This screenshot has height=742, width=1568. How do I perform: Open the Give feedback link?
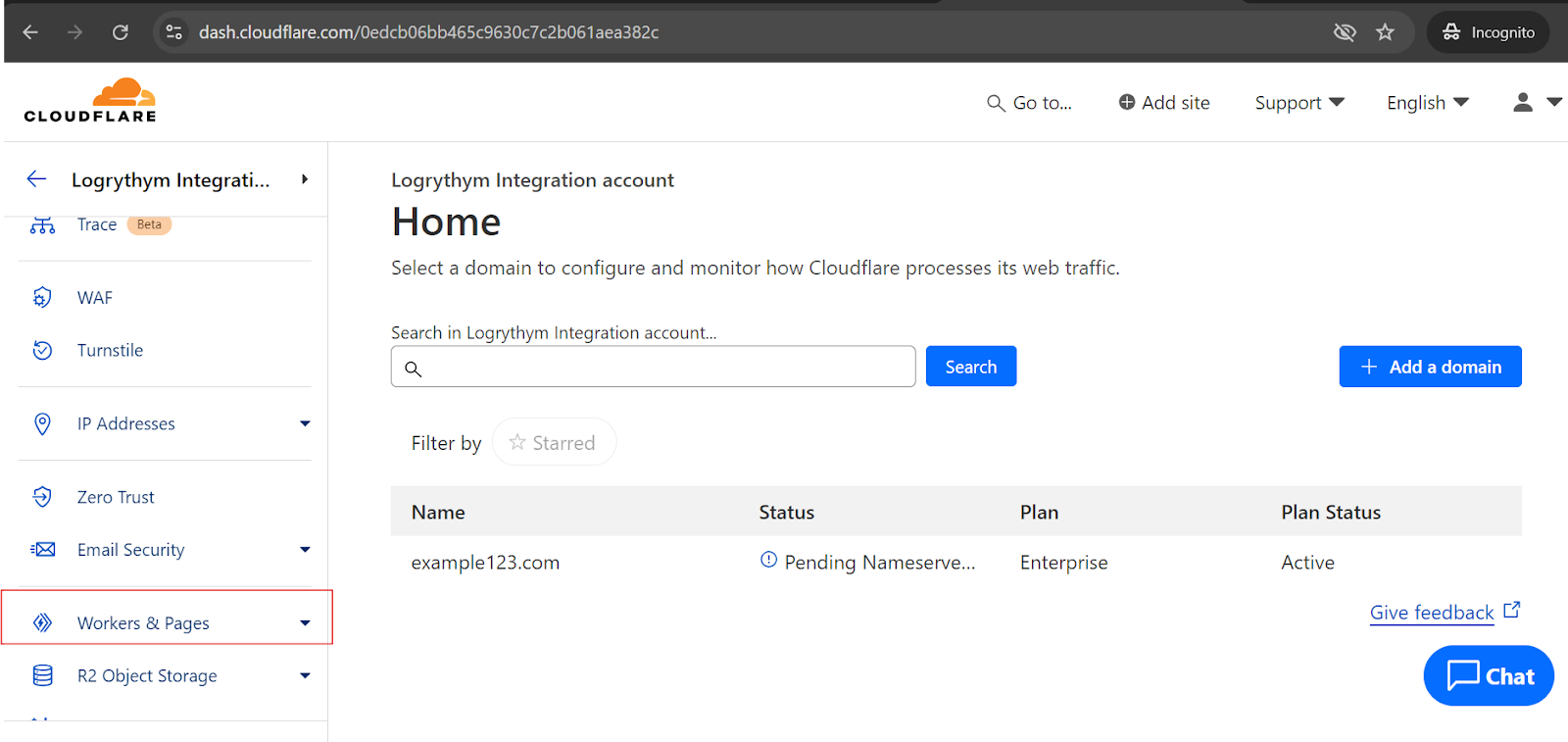[x=1432, y=613]
